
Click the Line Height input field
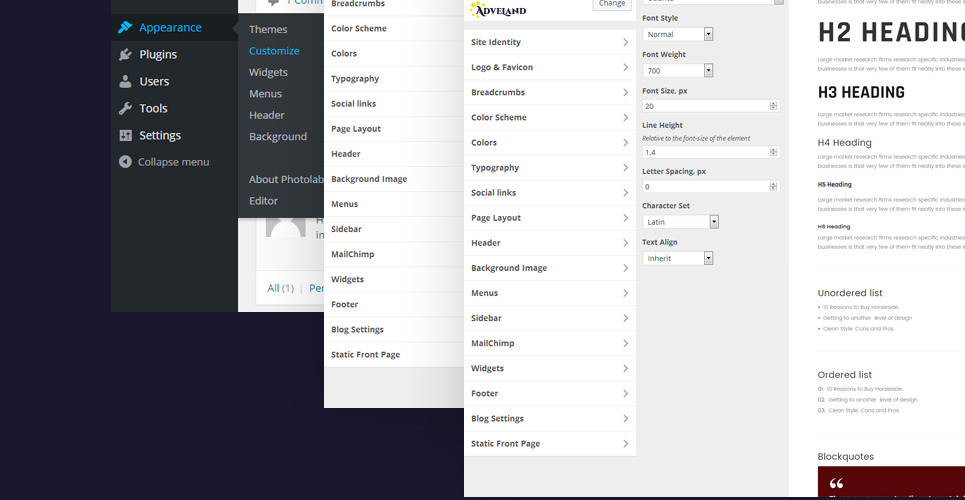705,152
